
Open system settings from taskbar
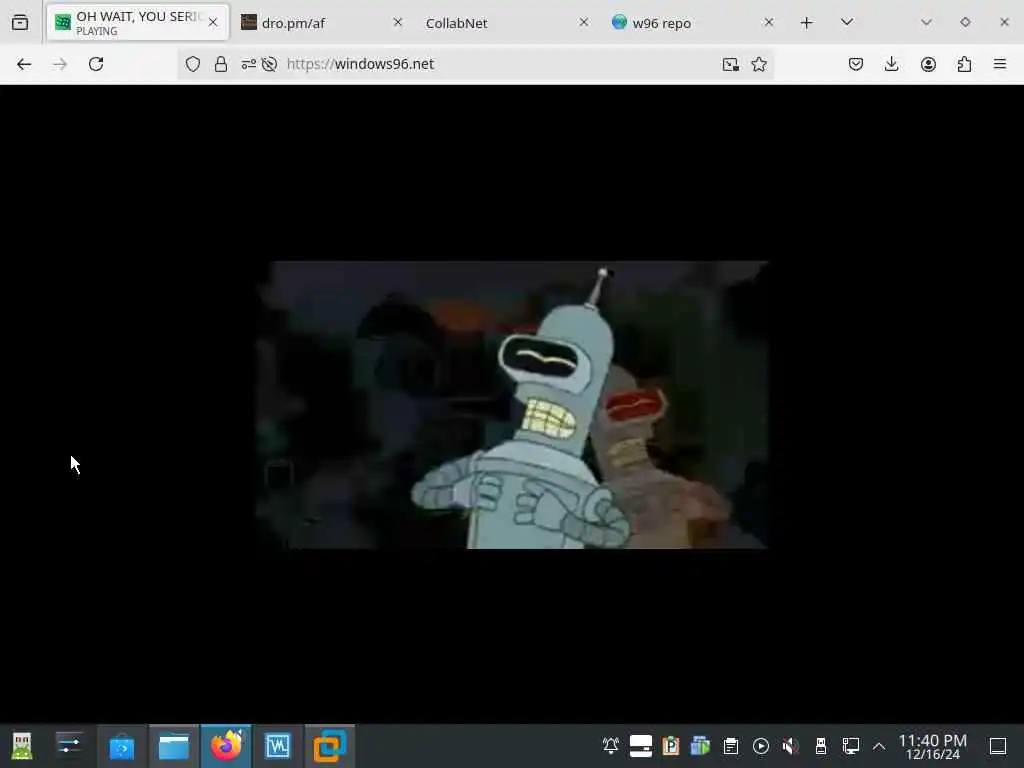pos(69,746)
